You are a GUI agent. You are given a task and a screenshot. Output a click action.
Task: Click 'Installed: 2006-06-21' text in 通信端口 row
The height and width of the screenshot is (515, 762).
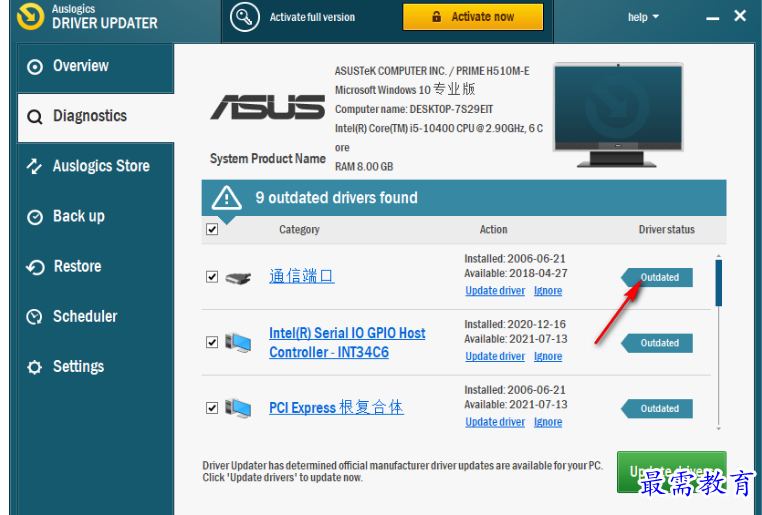click(x=515, y=258)
